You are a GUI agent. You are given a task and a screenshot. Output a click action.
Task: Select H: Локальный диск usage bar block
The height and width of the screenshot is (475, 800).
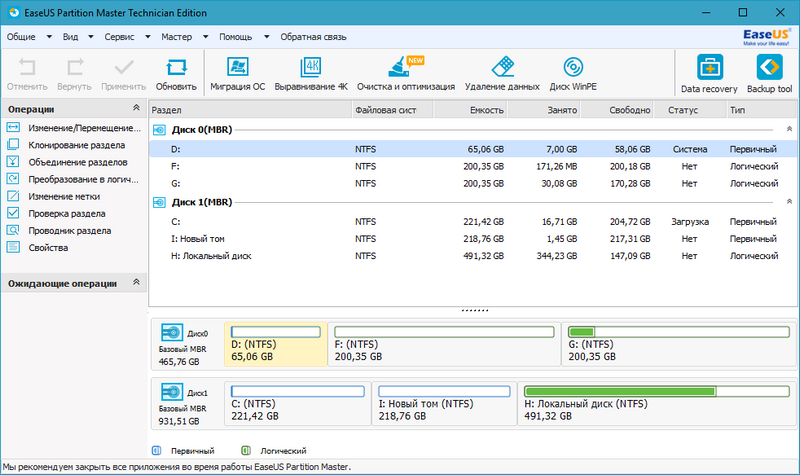657,403
